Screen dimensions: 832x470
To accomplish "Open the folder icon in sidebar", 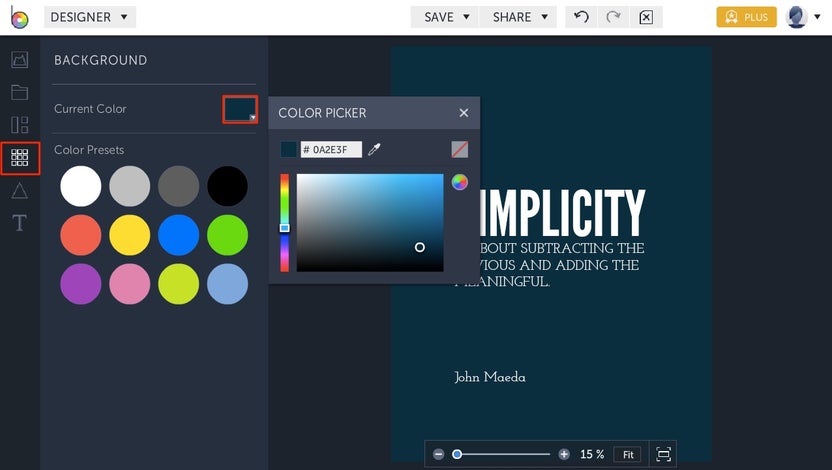I will [20, 92].
